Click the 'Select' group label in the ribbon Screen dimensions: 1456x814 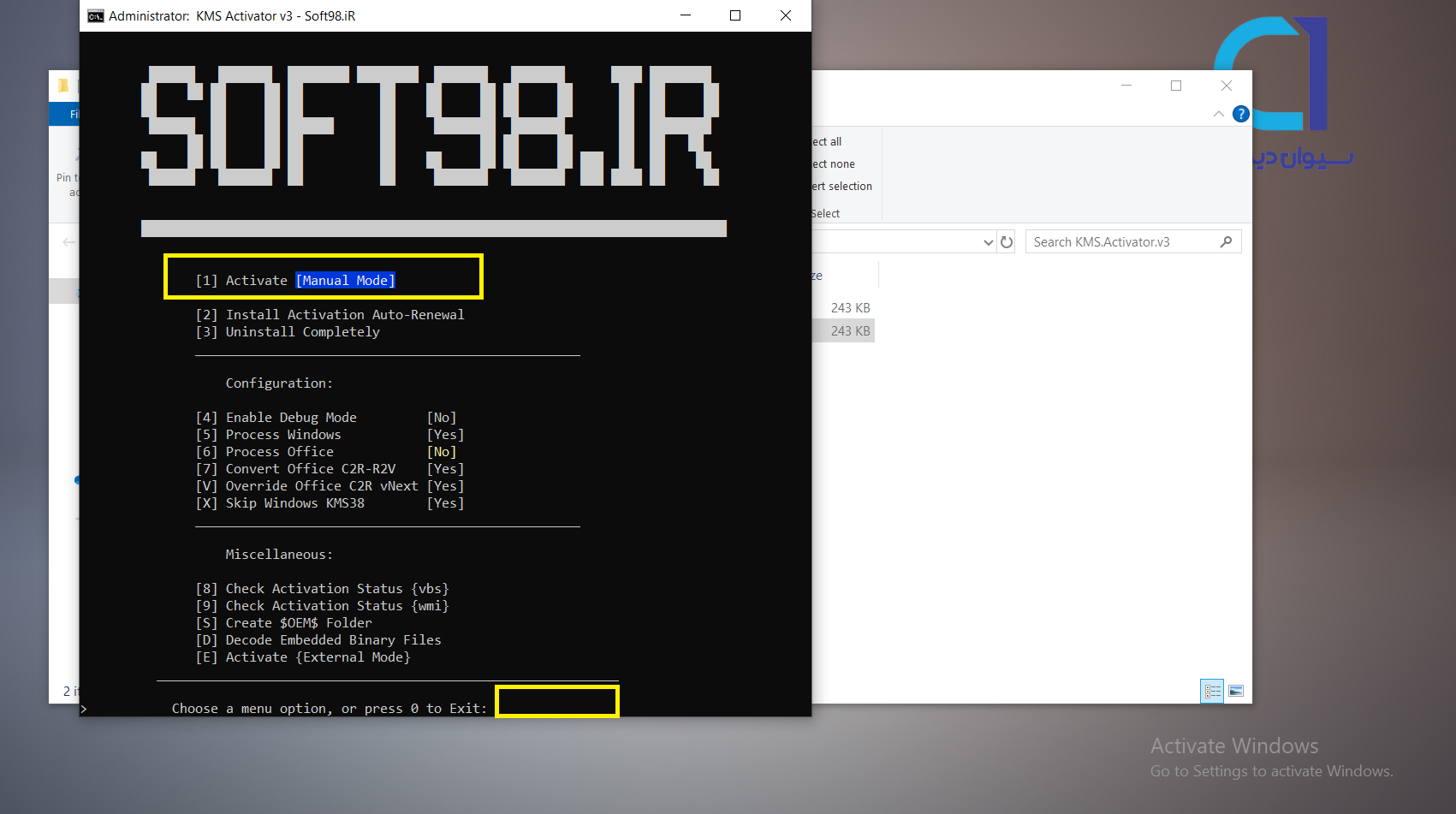coord(826,214)
